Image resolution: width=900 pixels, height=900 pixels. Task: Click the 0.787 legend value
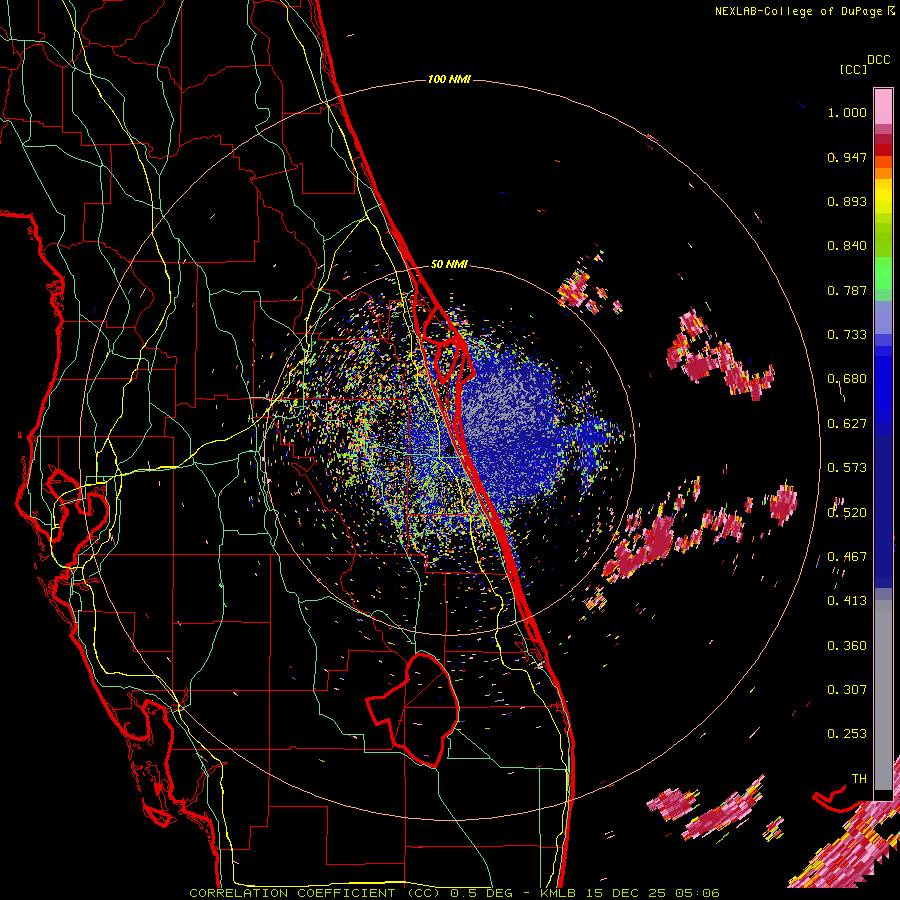[x=847, y=290]
